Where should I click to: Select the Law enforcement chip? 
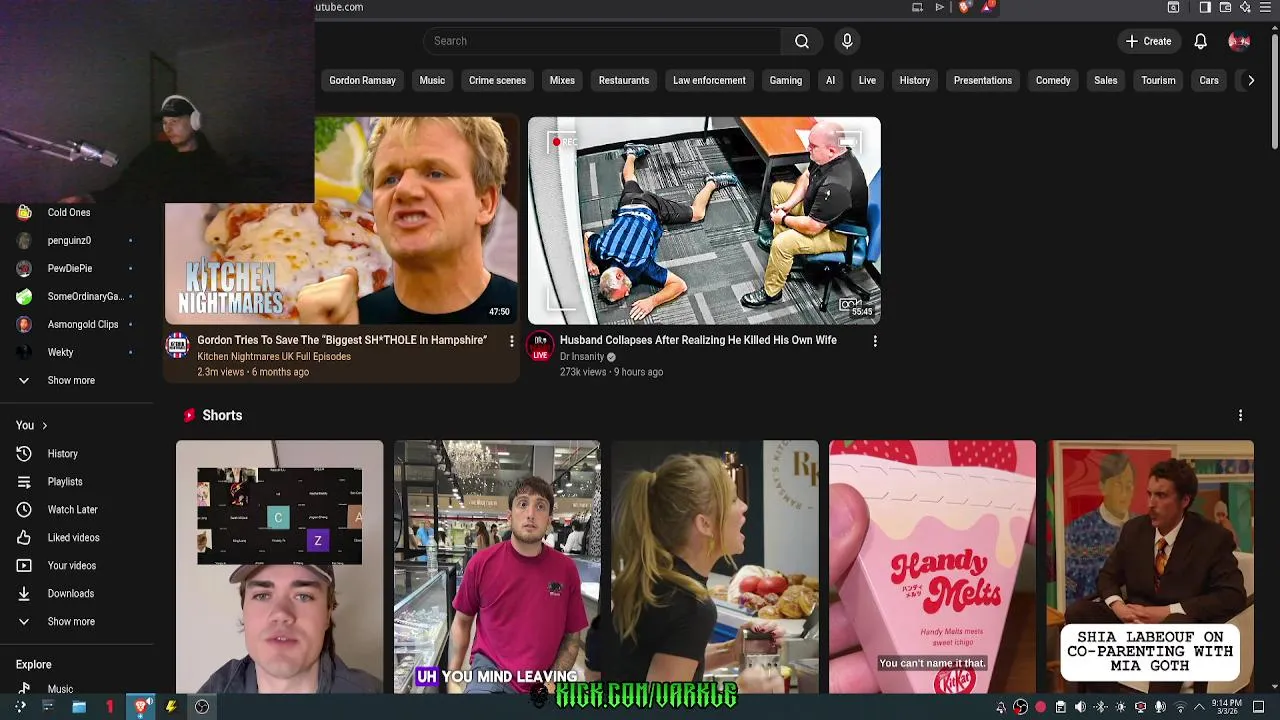pos(709,81)
